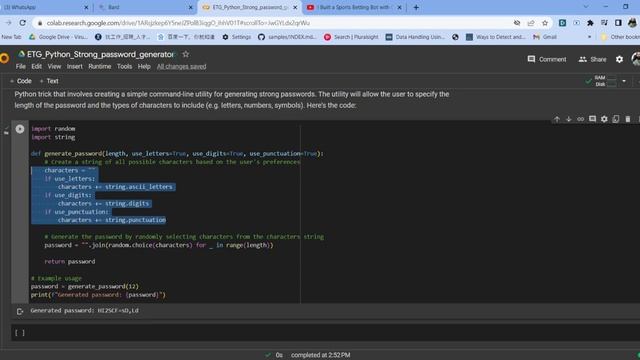Star the ETG notebook

[186, 54]
